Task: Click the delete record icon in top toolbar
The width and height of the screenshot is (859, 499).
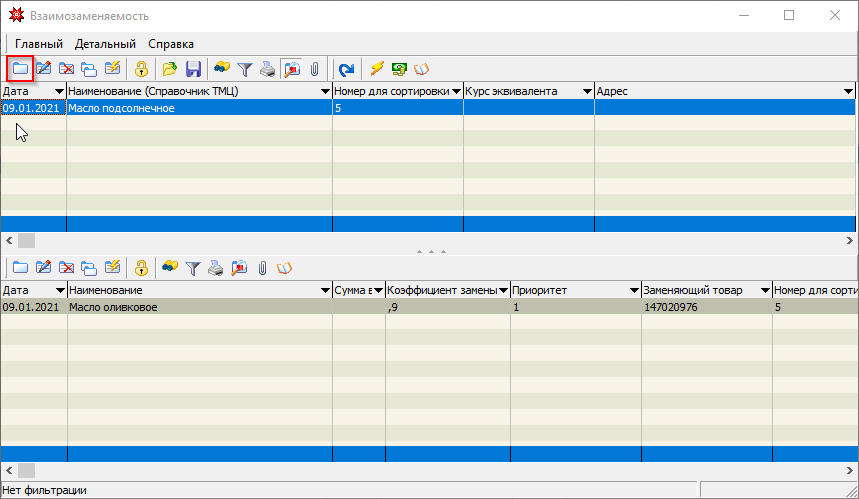Action: [66, 69]
